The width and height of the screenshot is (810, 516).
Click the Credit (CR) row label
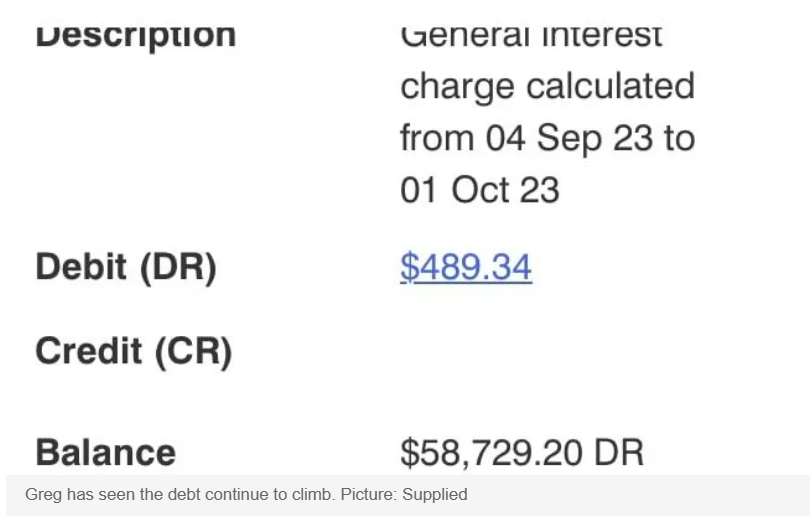(x=133, y=351)
